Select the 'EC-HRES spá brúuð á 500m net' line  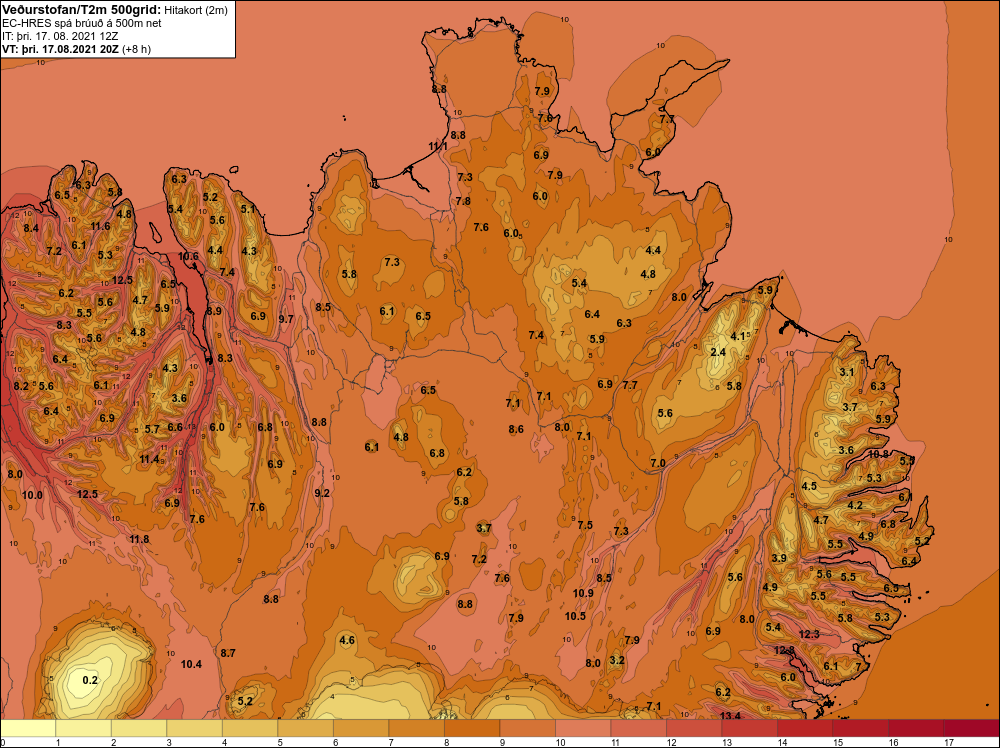point(82,23)
